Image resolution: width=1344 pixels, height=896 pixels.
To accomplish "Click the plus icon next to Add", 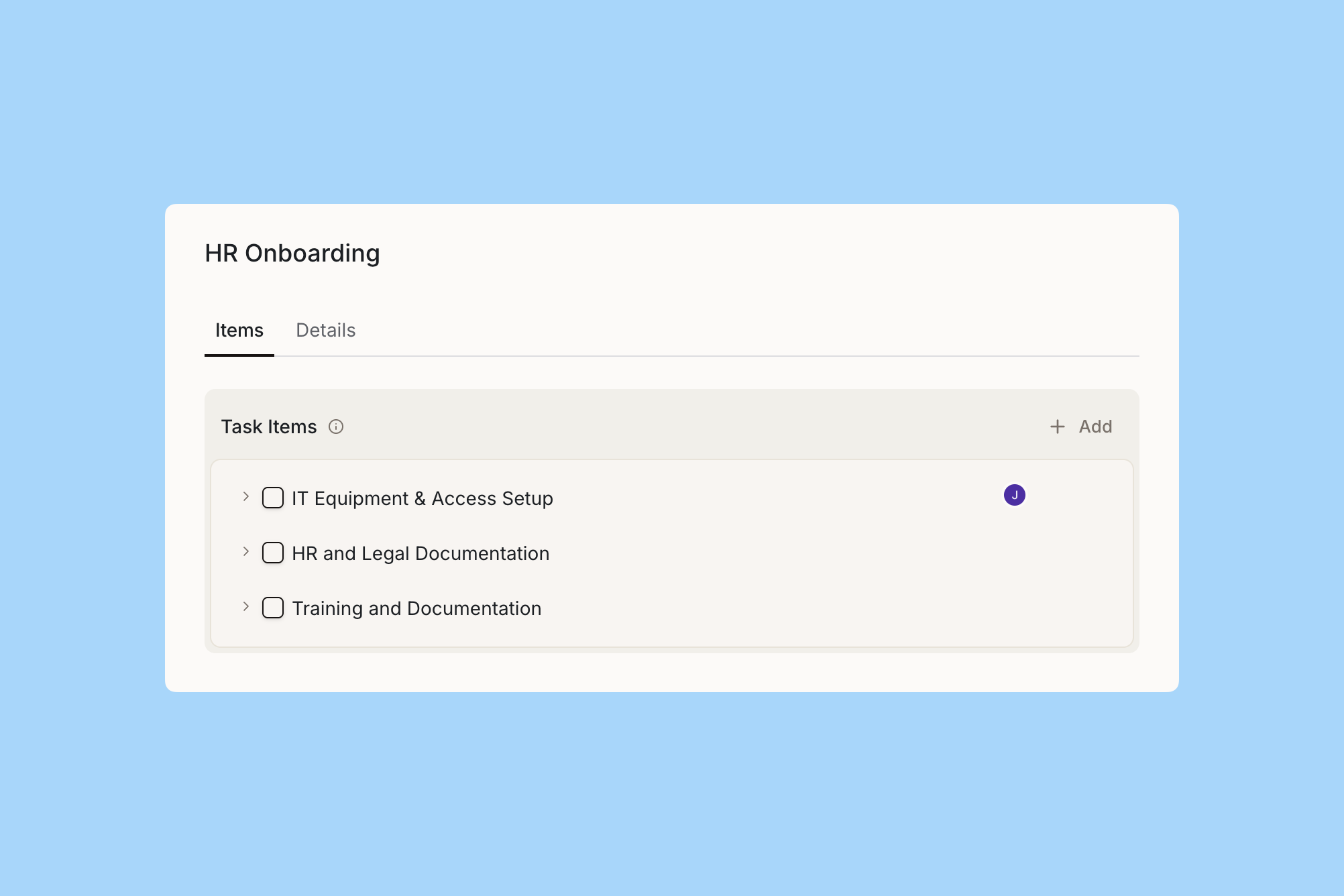I will (1057, 427).
